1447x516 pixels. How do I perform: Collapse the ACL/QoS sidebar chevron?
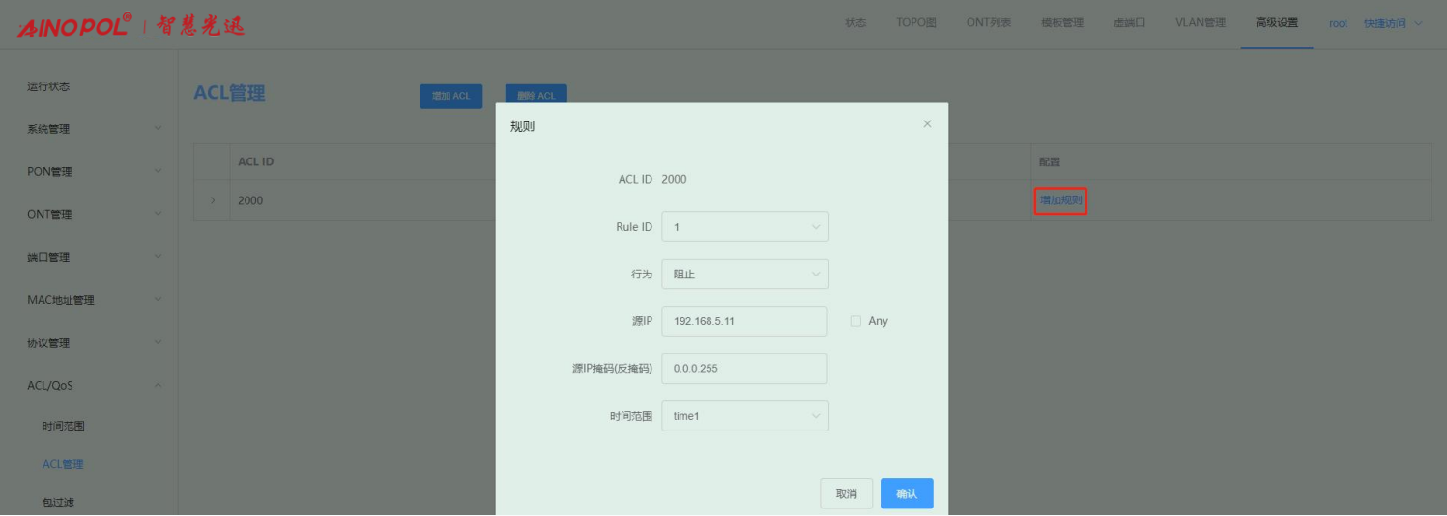tap(157, 386)
